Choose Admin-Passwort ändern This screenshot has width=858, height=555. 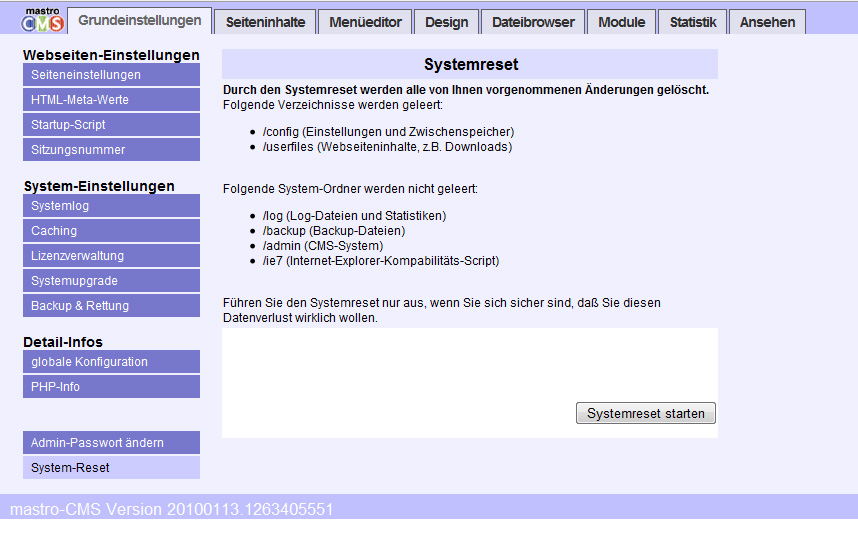(111, 443)
